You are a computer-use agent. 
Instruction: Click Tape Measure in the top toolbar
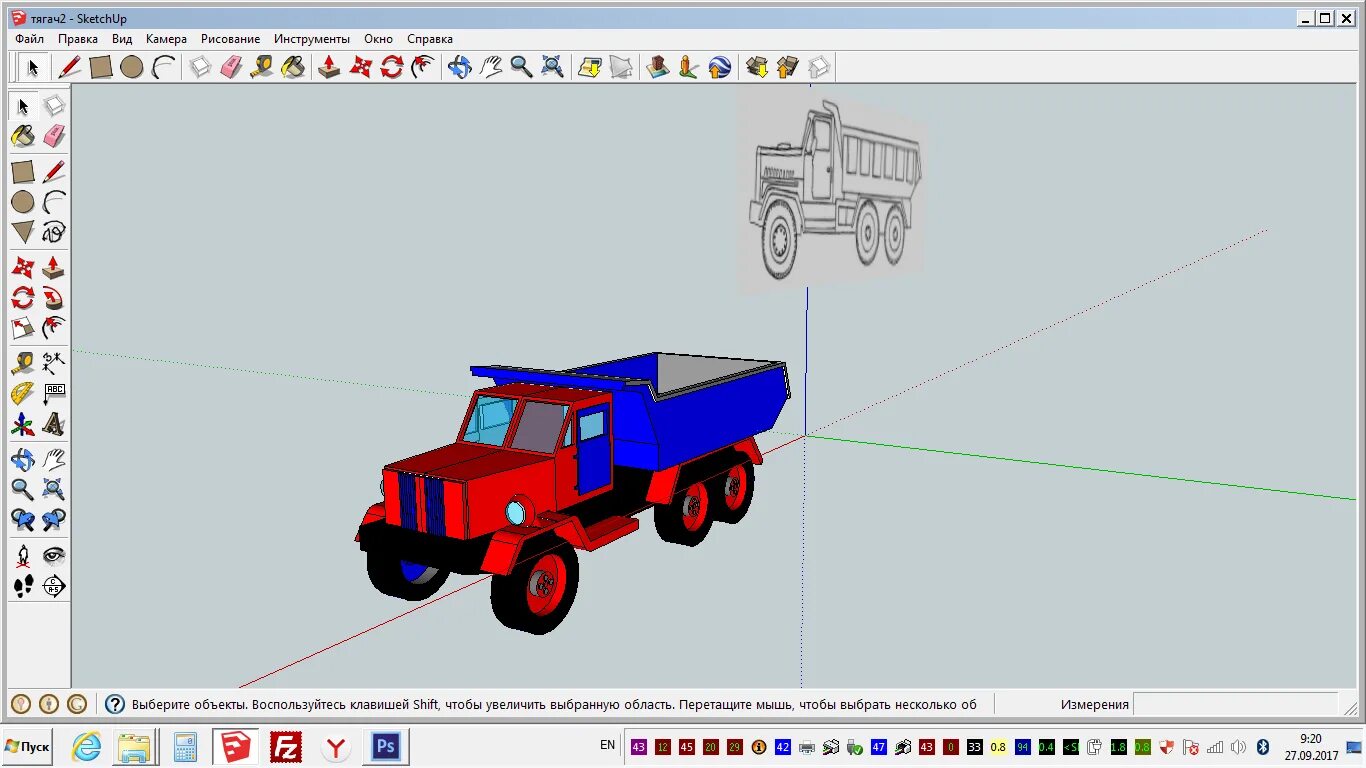pos(262,67)
